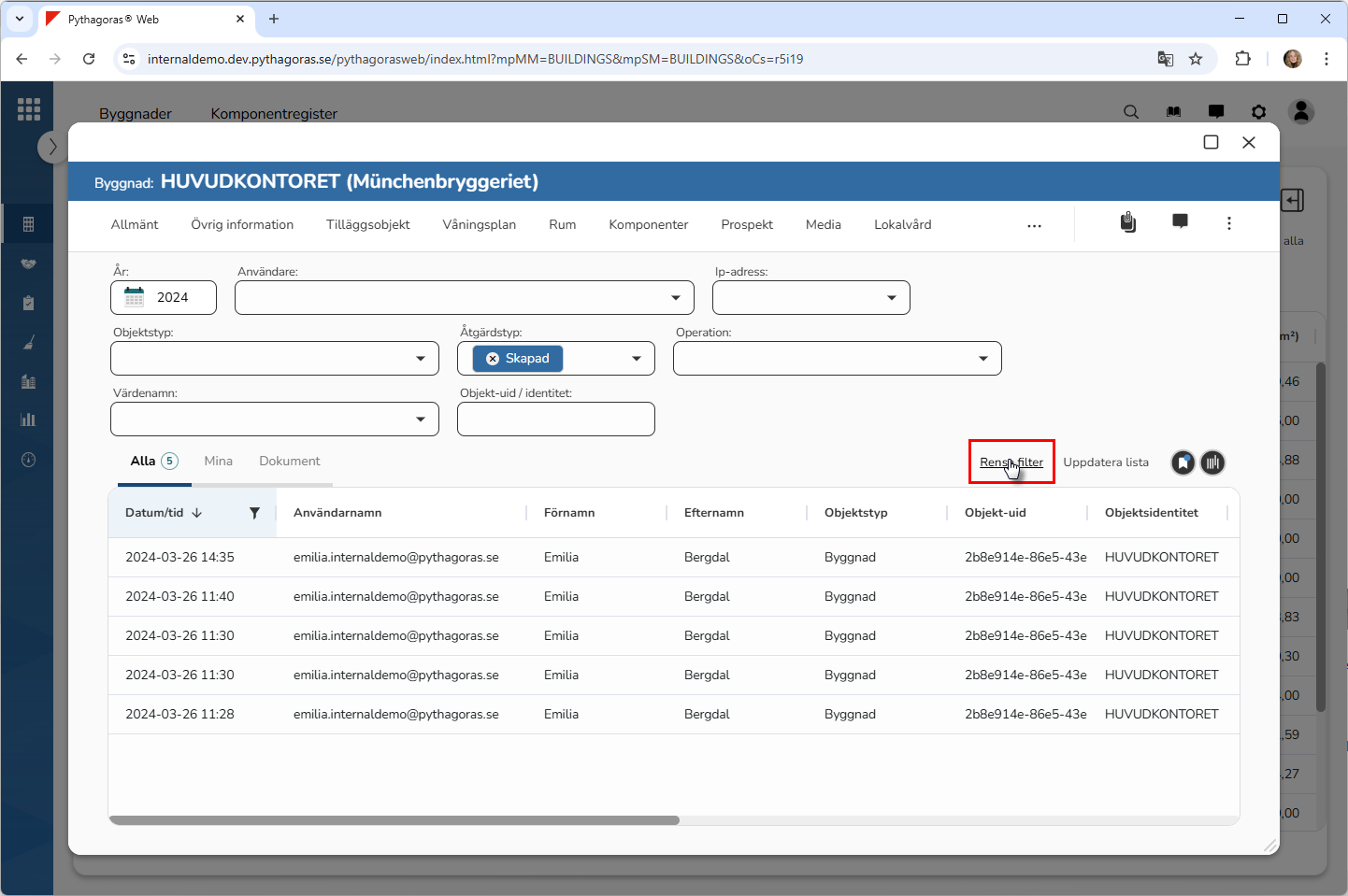The width and height of the screenshot is (1348, 896).
Task: Switch to the Komponenter tab
Action: click(x=648, y=225)
